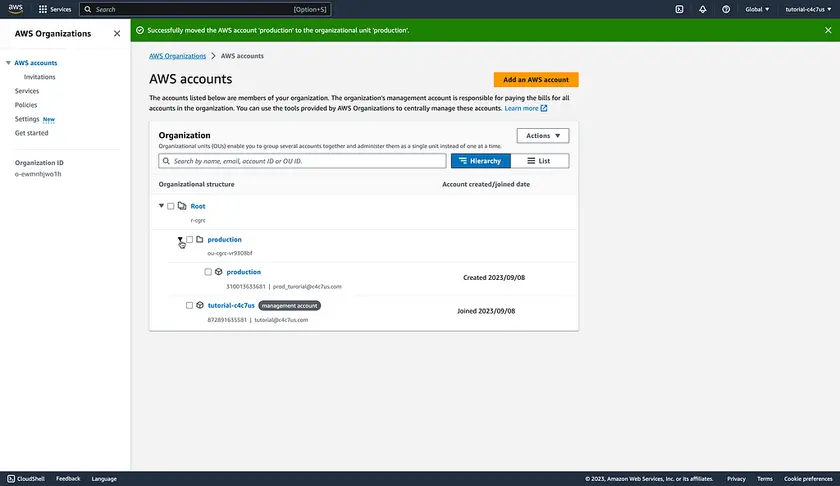Click the Organization ID value o-ewmnbjwo1h

pyautogui.click(x=38, y=174)
